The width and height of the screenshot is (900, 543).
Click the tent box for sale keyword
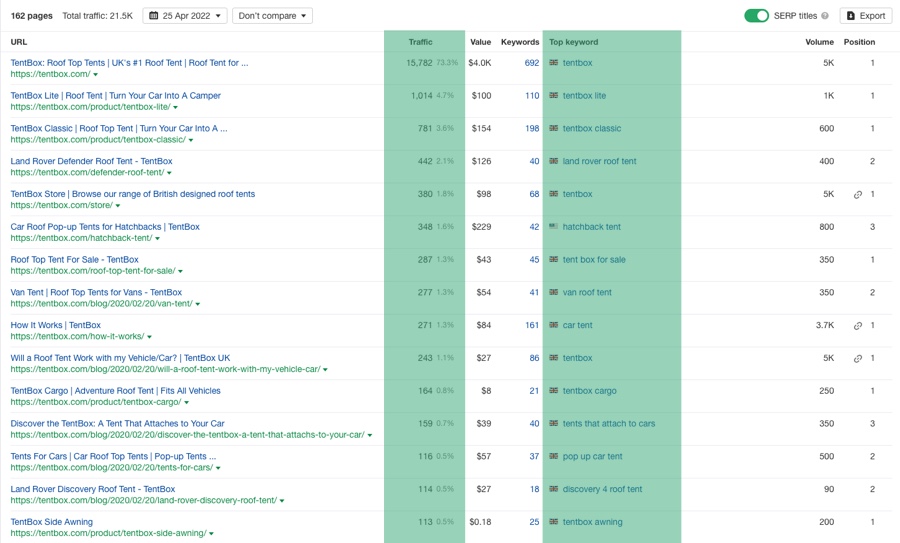point(594,259)
